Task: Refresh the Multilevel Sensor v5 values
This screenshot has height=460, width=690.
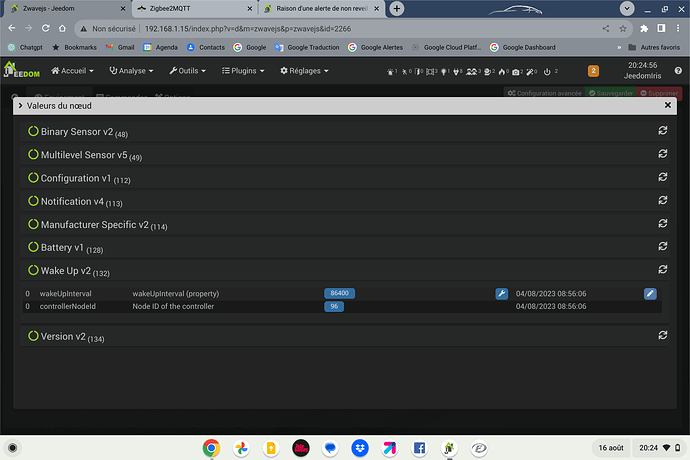Action: tap(662, 154)
